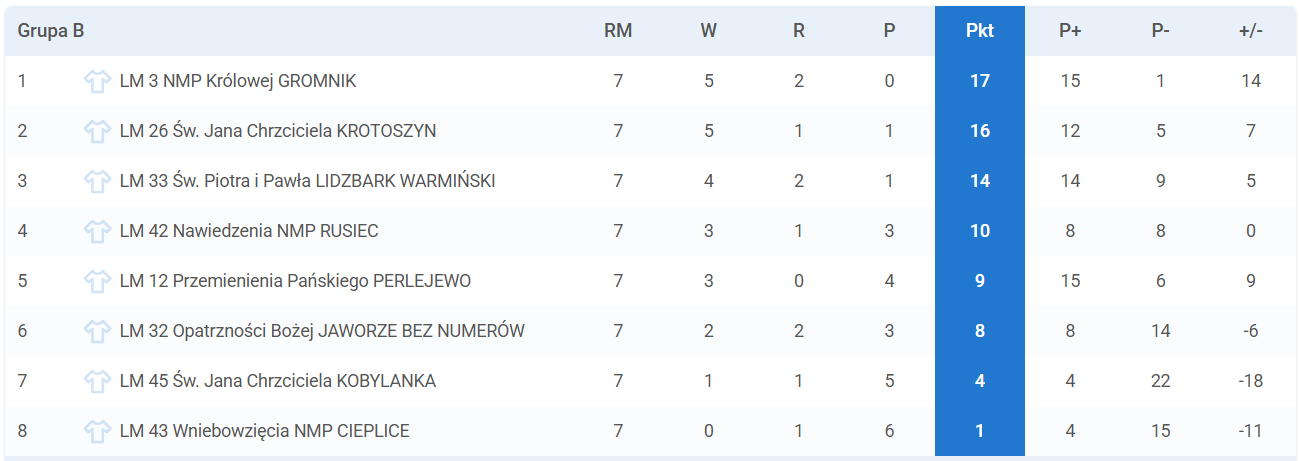Click the jersey icon beside RUSIEC team

[x=97, y=231]
